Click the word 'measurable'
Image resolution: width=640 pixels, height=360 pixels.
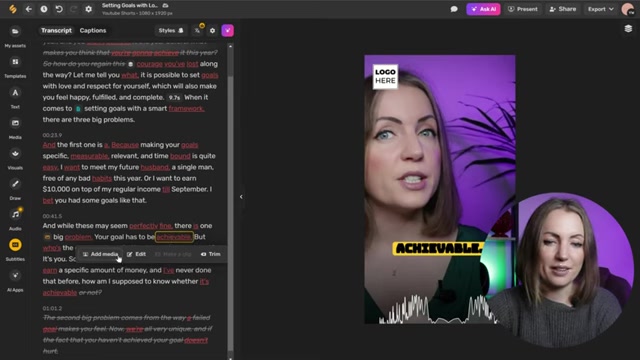click(90, 156)
